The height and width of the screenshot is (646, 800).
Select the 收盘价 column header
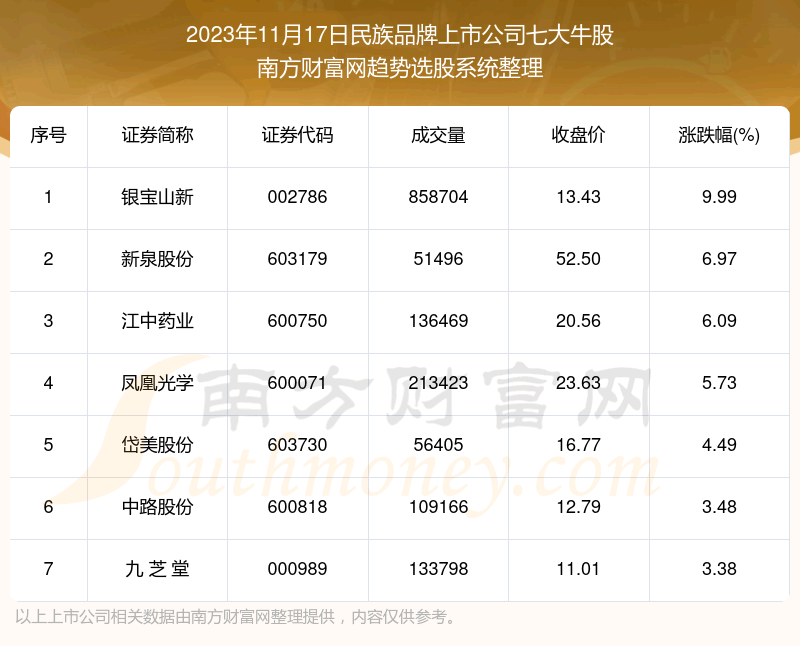coord(578,136)
